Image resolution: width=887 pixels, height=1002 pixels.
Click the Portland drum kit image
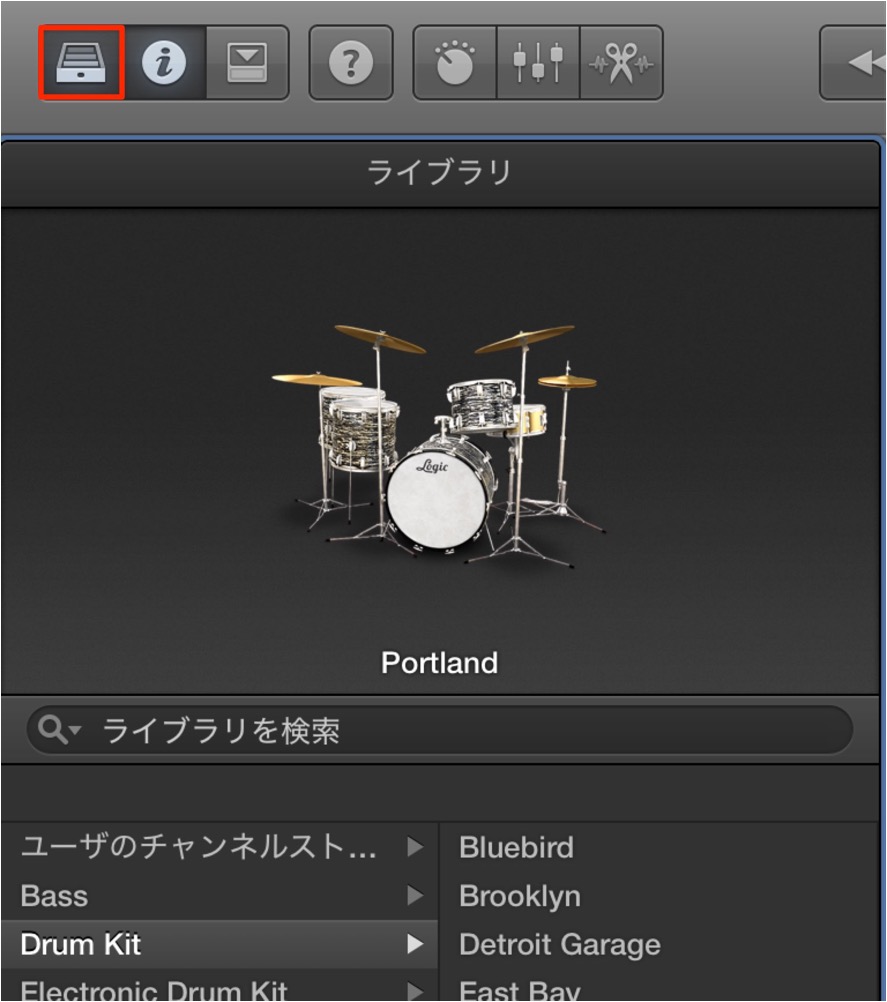tap(439, 445)
